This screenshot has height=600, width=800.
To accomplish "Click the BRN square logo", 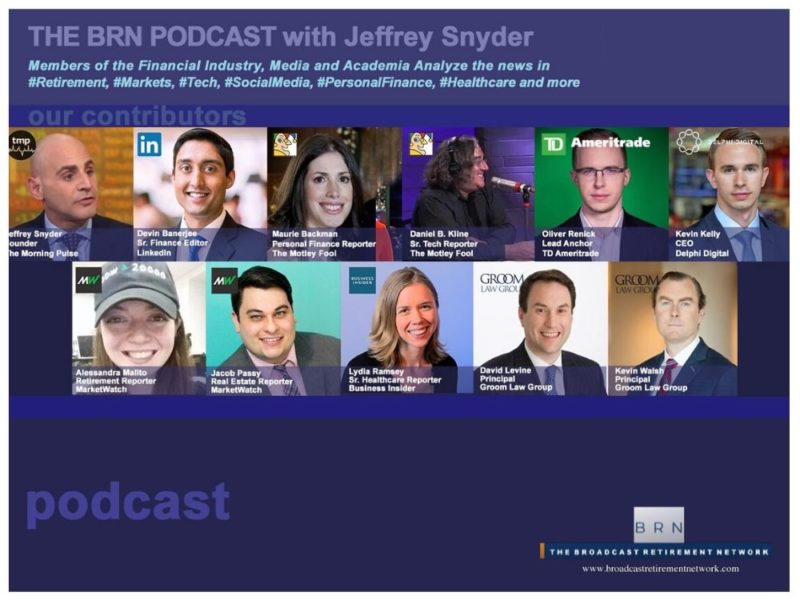I will [659, 525].
